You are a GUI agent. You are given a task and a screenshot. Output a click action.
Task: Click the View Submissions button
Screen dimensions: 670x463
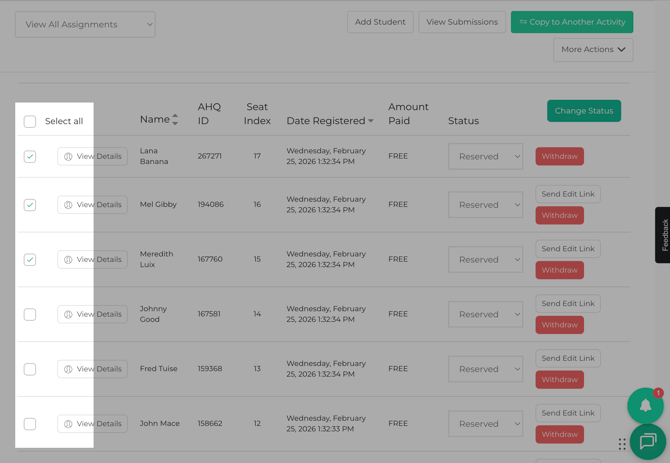[462, 22]
